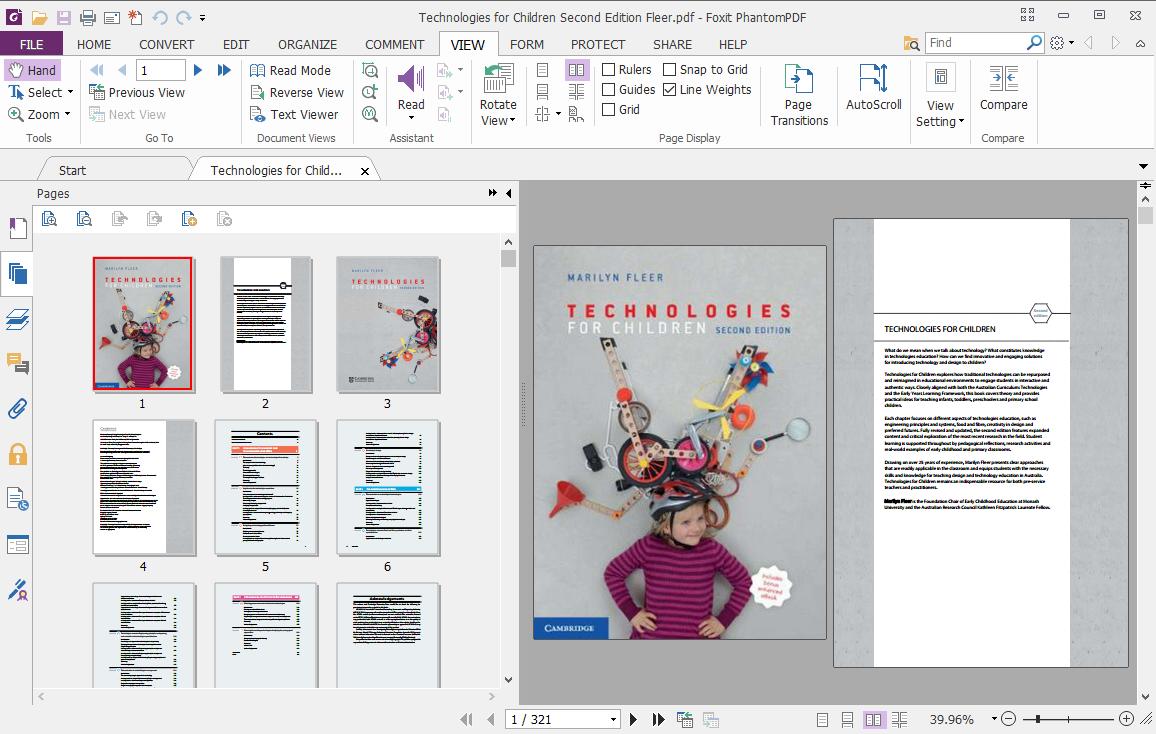Click the Print icon in title bar
Viewport: 1156px width, 734px height.
[x=88, y=17]
